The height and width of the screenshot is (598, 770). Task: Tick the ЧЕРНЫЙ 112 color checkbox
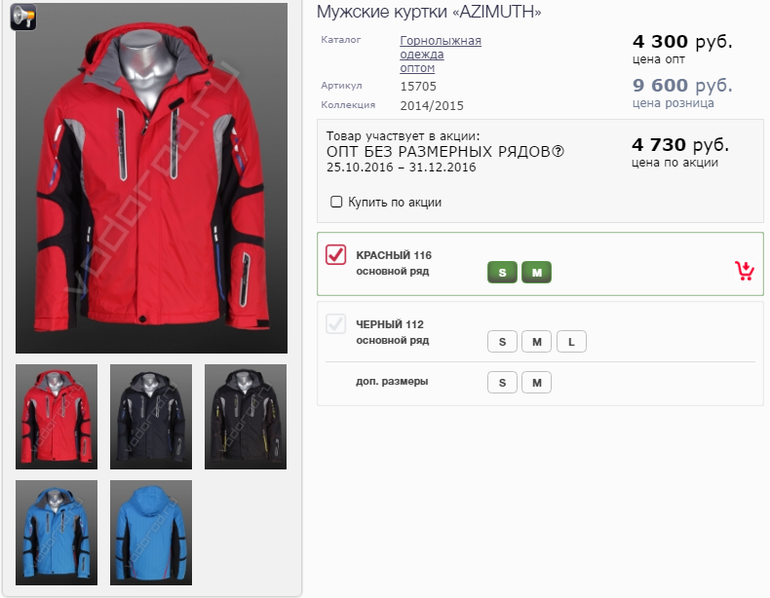336,324
